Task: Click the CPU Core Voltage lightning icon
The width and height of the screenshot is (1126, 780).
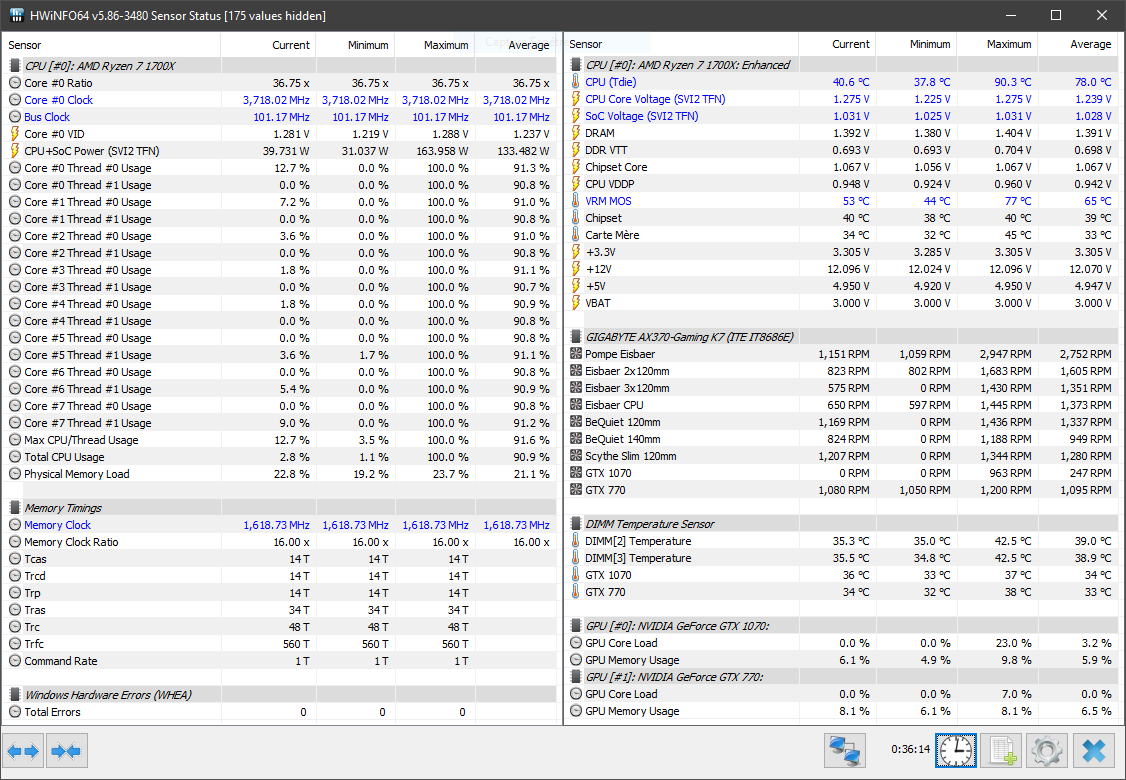Action: tap(576, 98)
